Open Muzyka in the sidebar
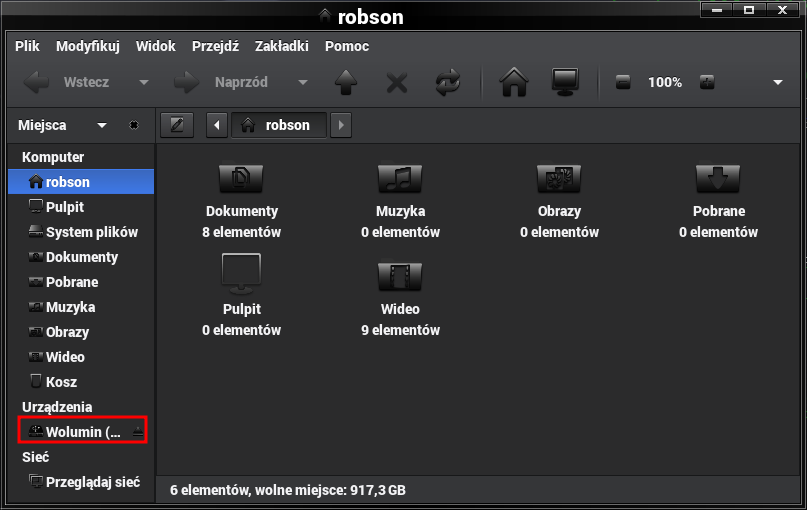The width and height of the screenshot is (807, 510). tap(81, 307)
